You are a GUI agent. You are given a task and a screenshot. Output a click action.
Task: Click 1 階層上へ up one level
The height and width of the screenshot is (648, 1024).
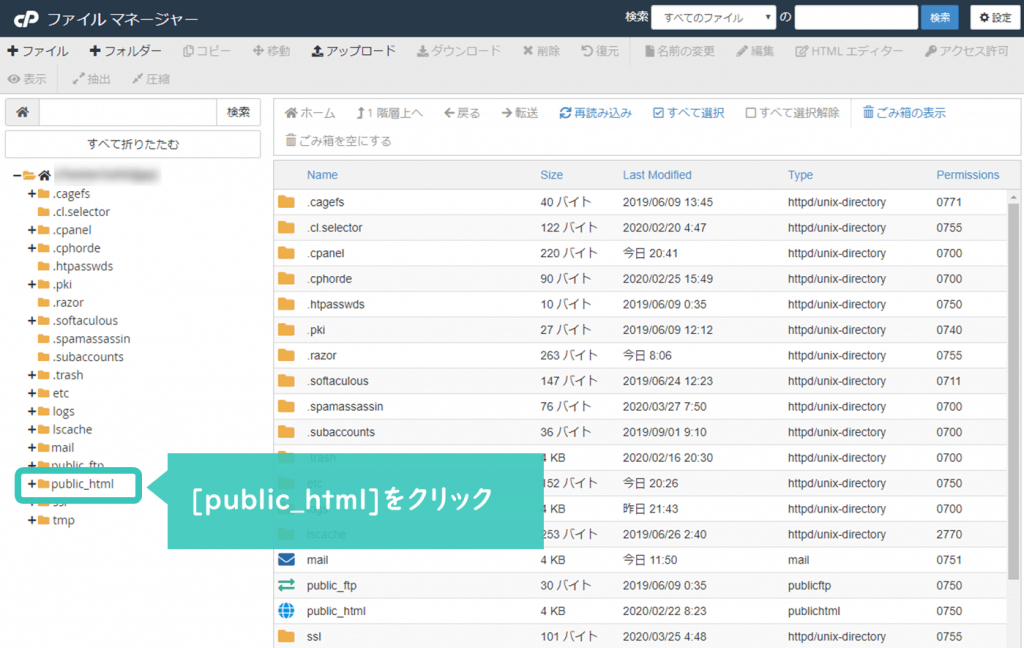pyautogui.click(x=389, y=113)
